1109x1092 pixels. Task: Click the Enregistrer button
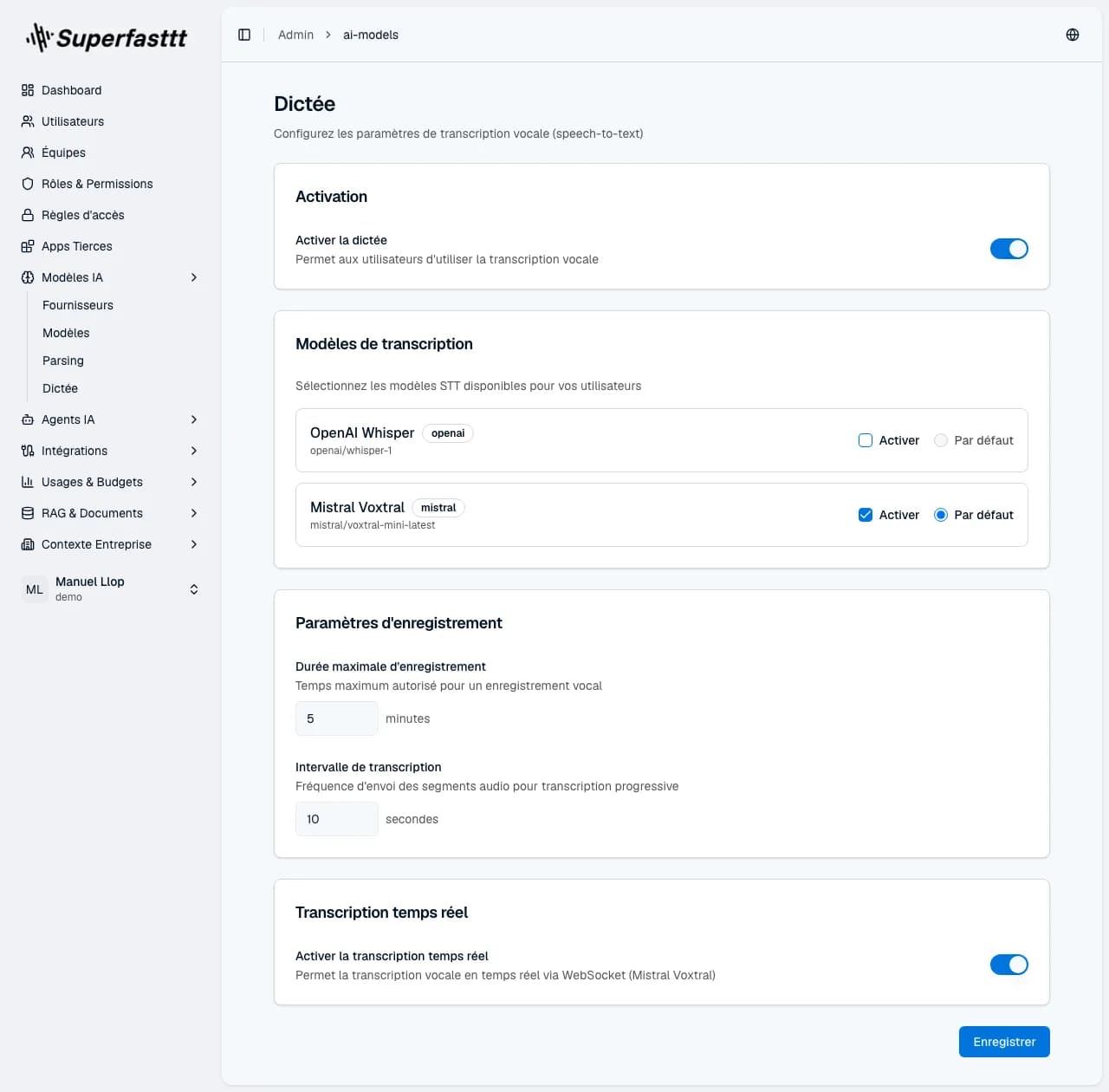tap(1004, 1042)
